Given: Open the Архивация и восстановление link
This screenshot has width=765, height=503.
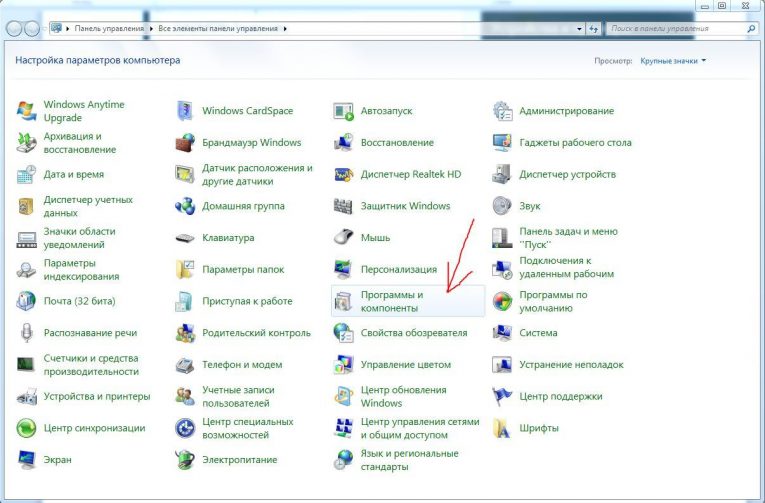Looking at the screenshot, I should pos(80,143).
